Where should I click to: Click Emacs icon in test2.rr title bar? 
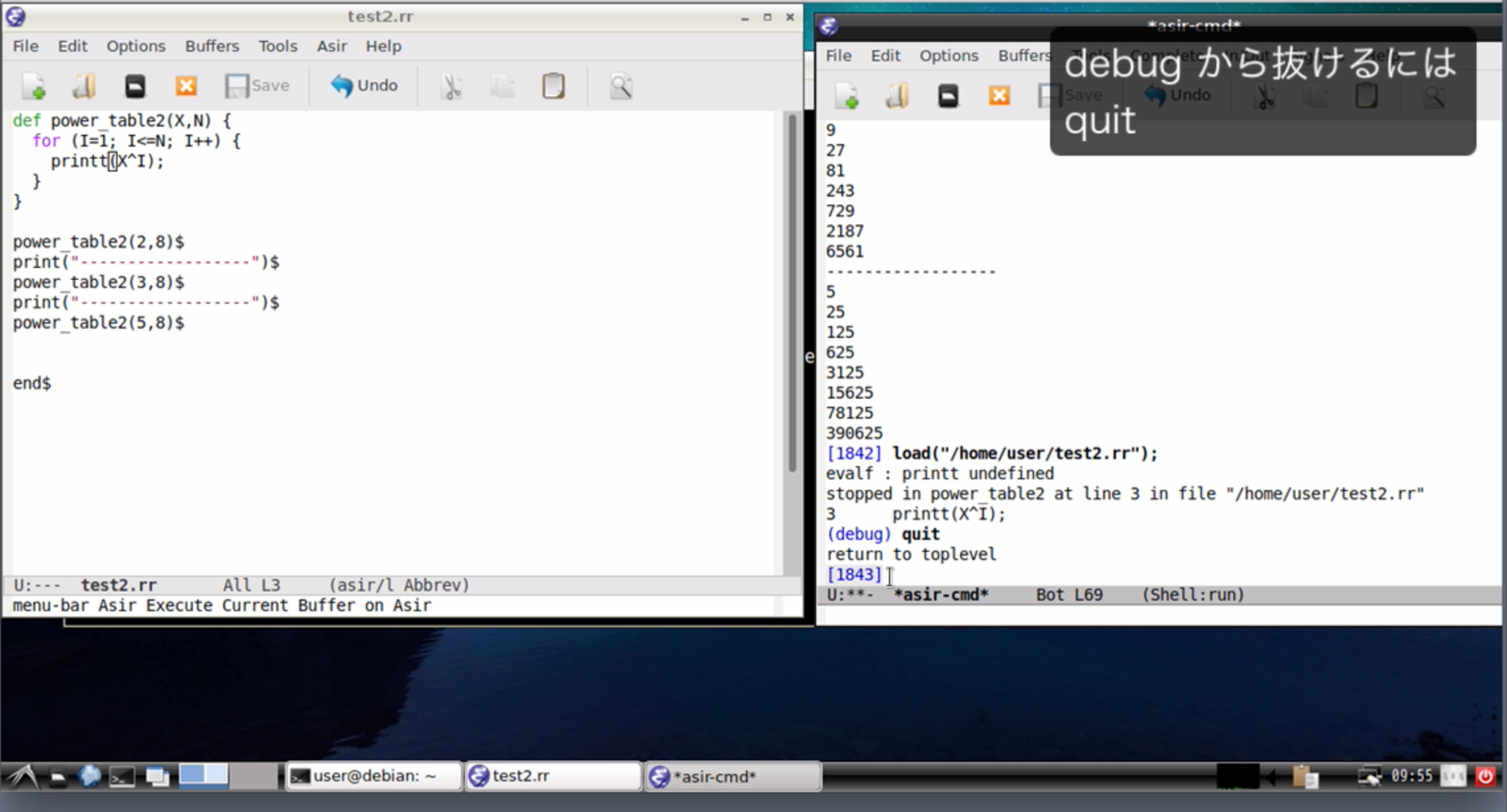[16, 17]
